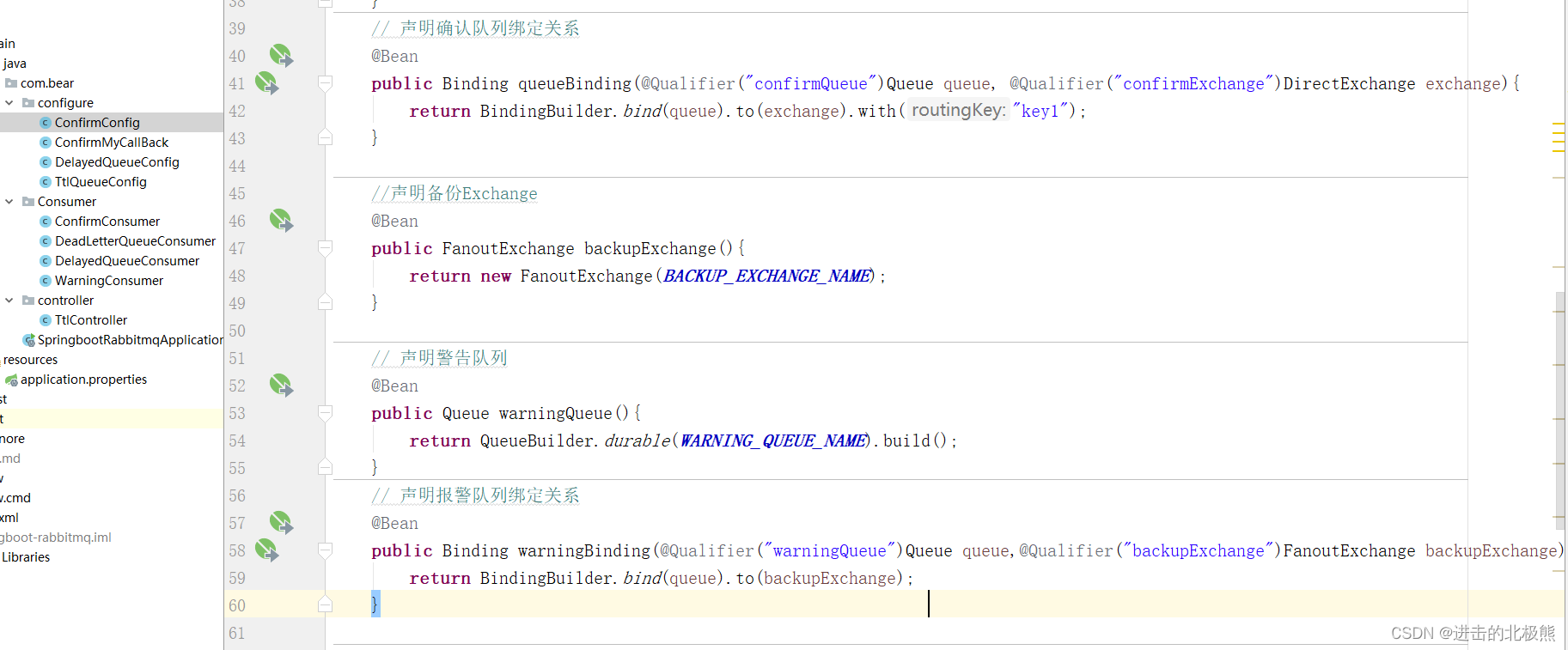Fold the backupExchange method at line 47
Viewport: 1568px width, 650px height.
point(325,248)
